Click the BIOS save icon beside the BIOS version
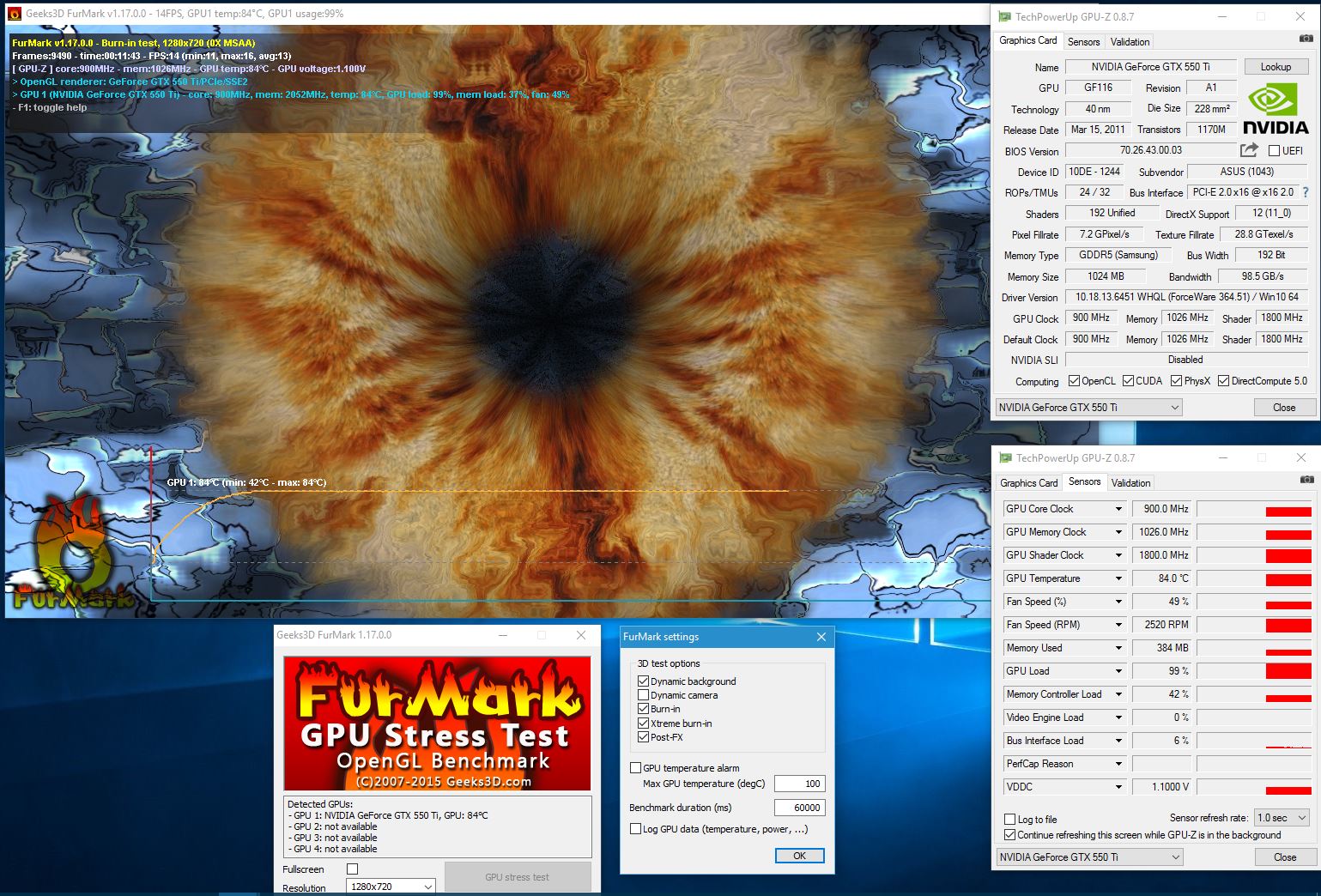The width and height of the screenshot is (1321, 896). [x=1249, y=150]
